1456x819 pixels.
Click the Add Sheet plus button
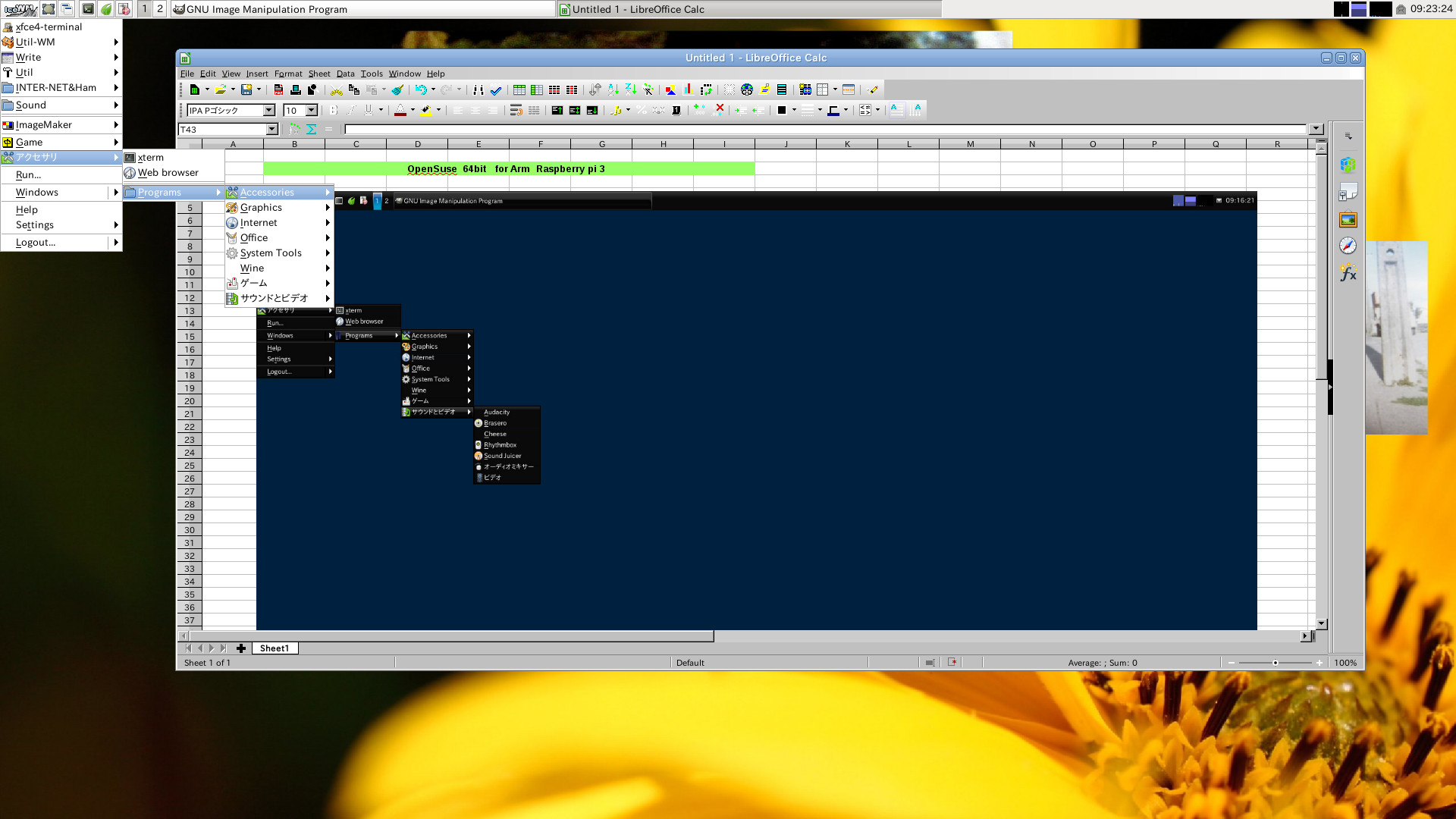(241, 648)
